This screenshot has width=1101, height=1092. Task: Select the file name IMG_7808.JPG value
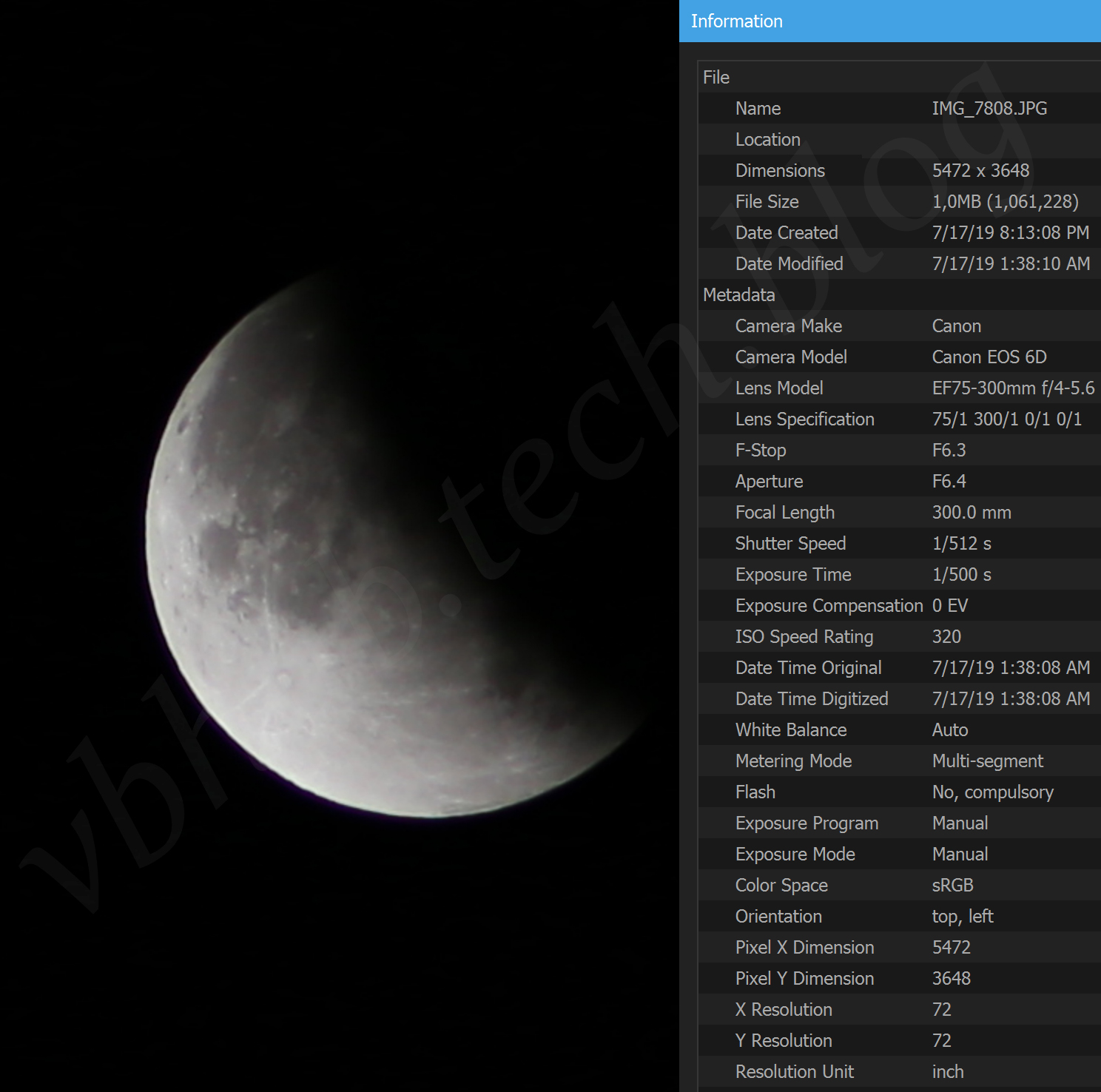[x=989, y=109]
